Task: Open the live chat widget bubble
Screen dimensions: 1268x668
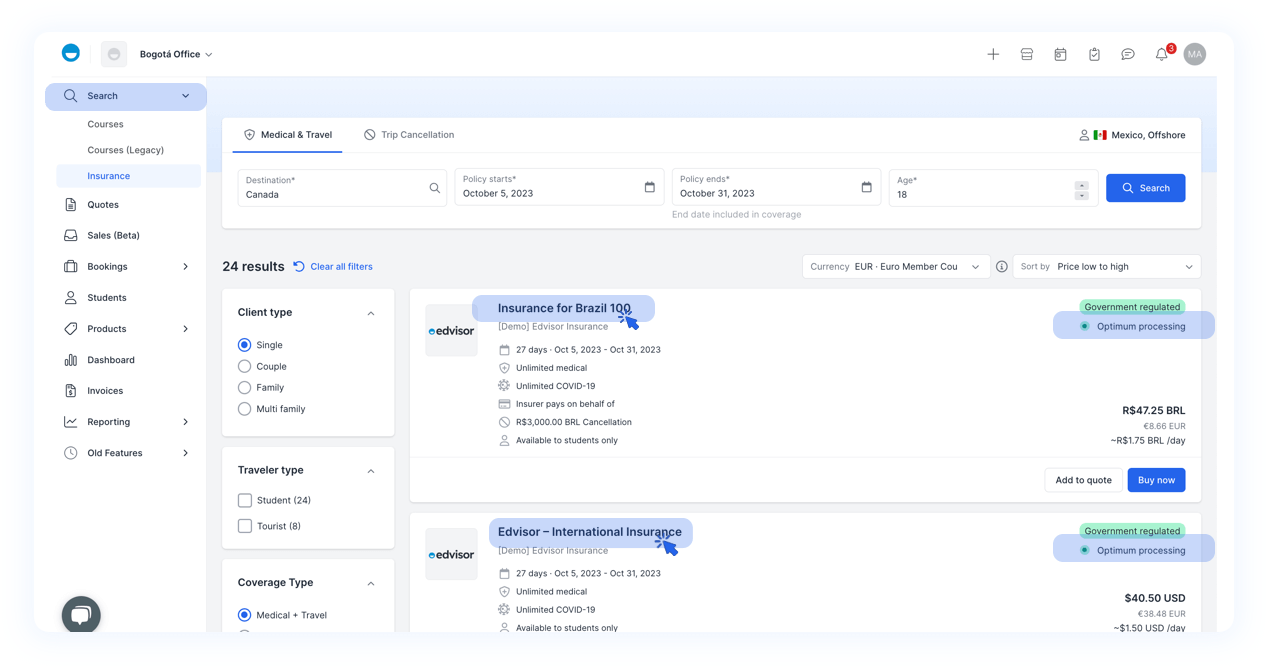Action: tap(81, 616)
